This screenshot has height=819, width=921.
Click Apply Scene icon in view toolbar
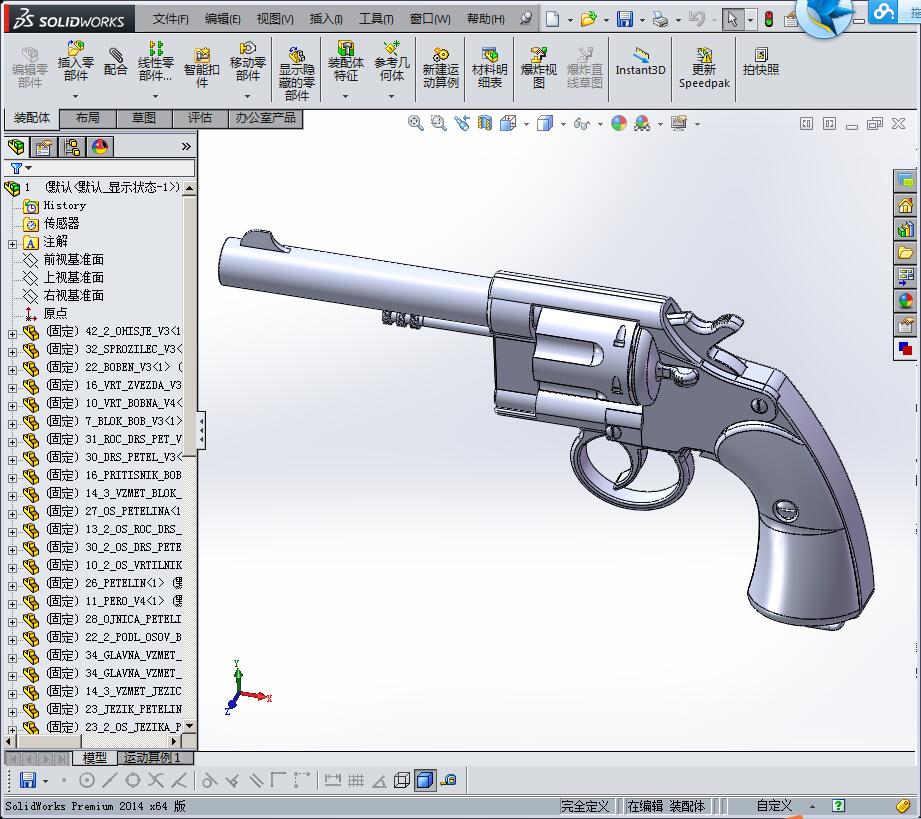click(642, 123)
